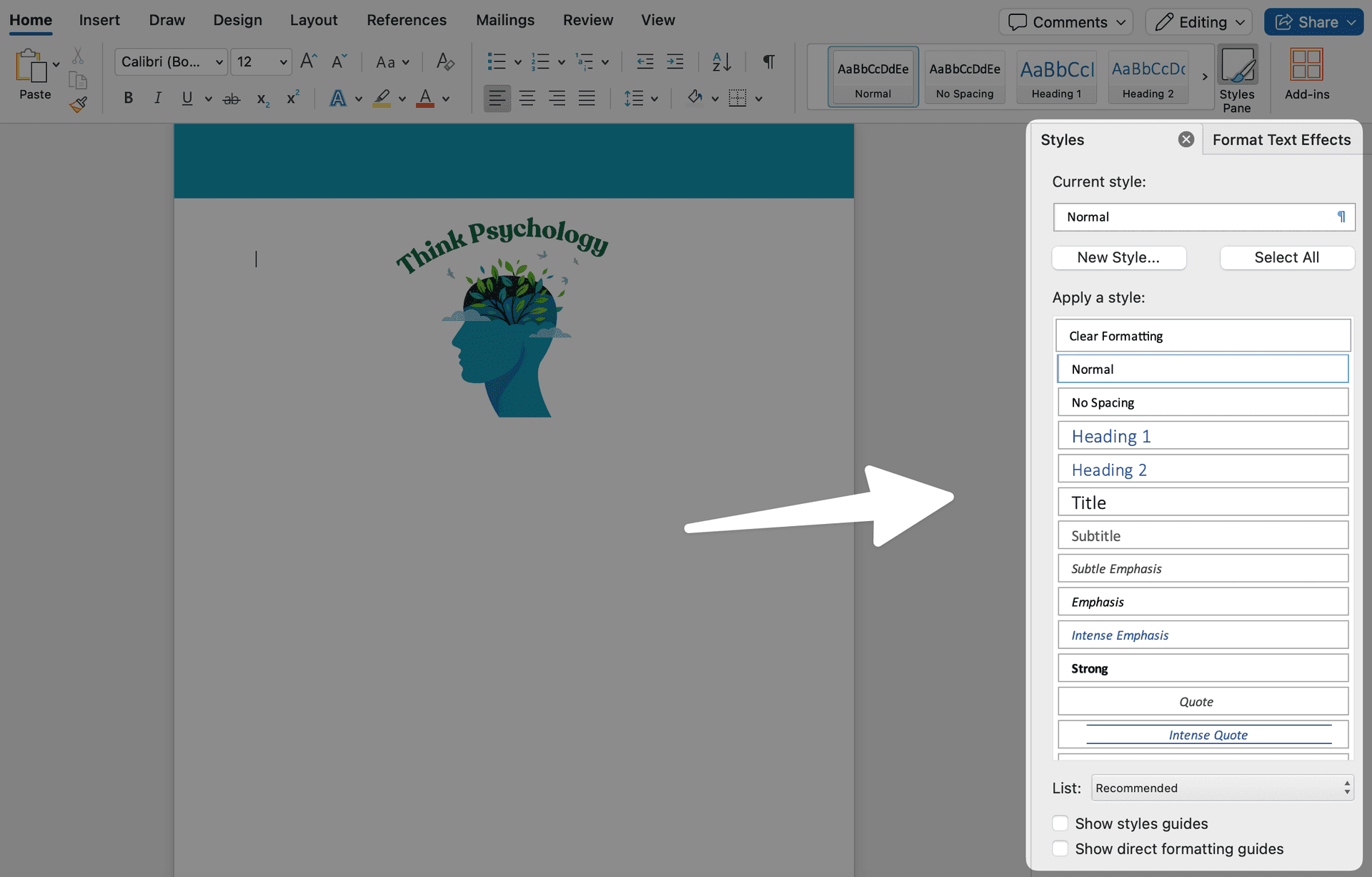Apply strikethrough formatting
This screenshot has height=877, width=1372.
click(231, 99)
